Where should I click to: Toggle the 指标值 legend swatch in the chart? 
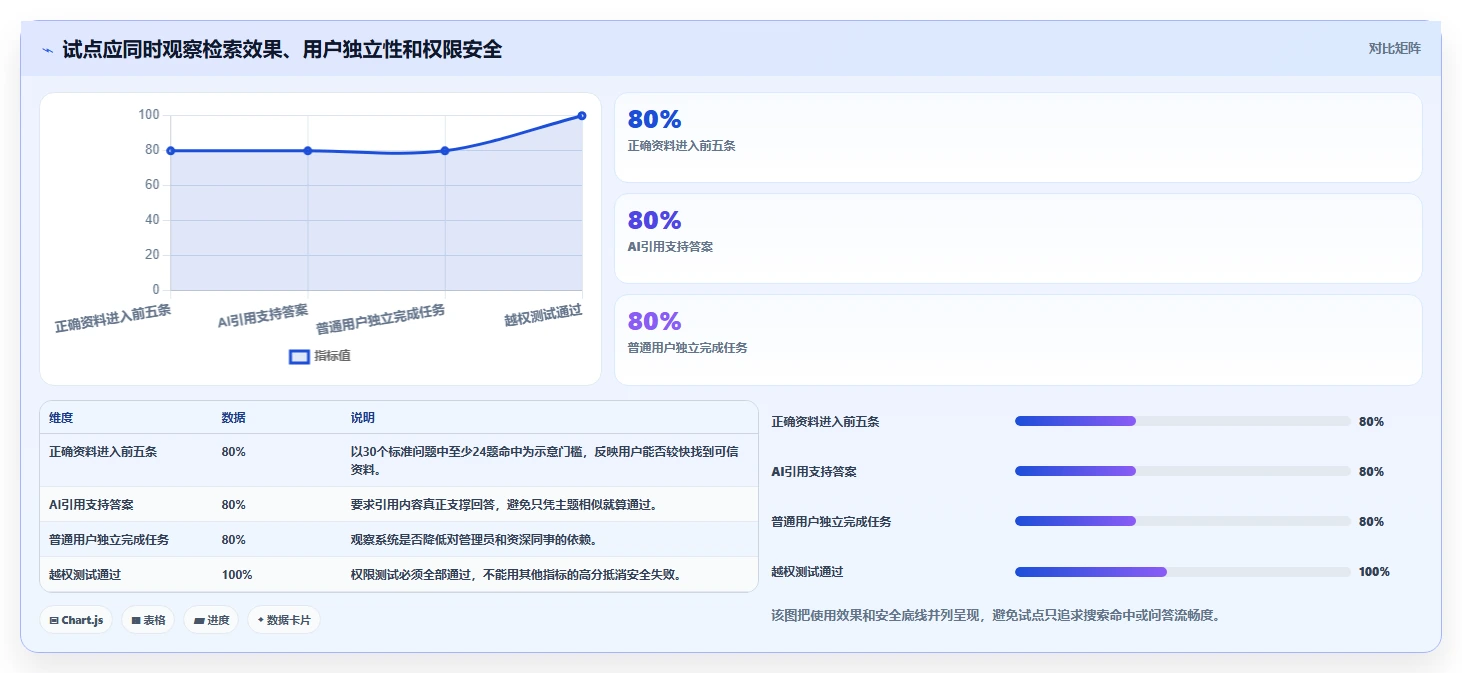click(x=299, y=356)
